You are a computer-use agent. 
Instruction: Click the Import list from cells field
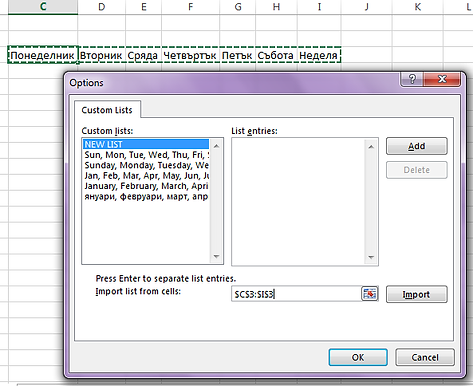(x=296, y=294)
